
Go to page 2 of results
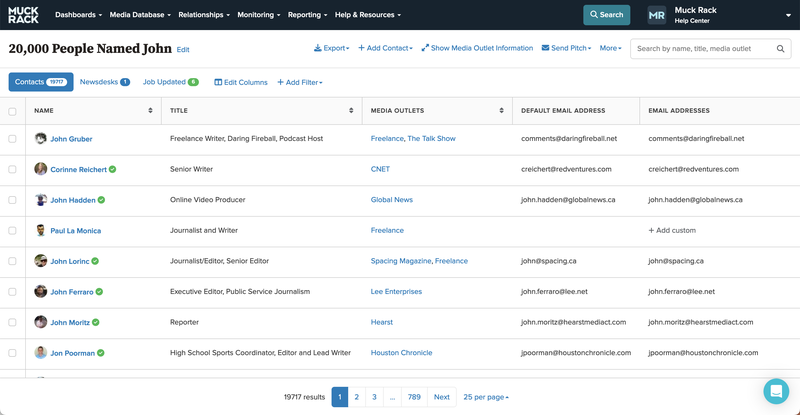[x=357, y=397]
